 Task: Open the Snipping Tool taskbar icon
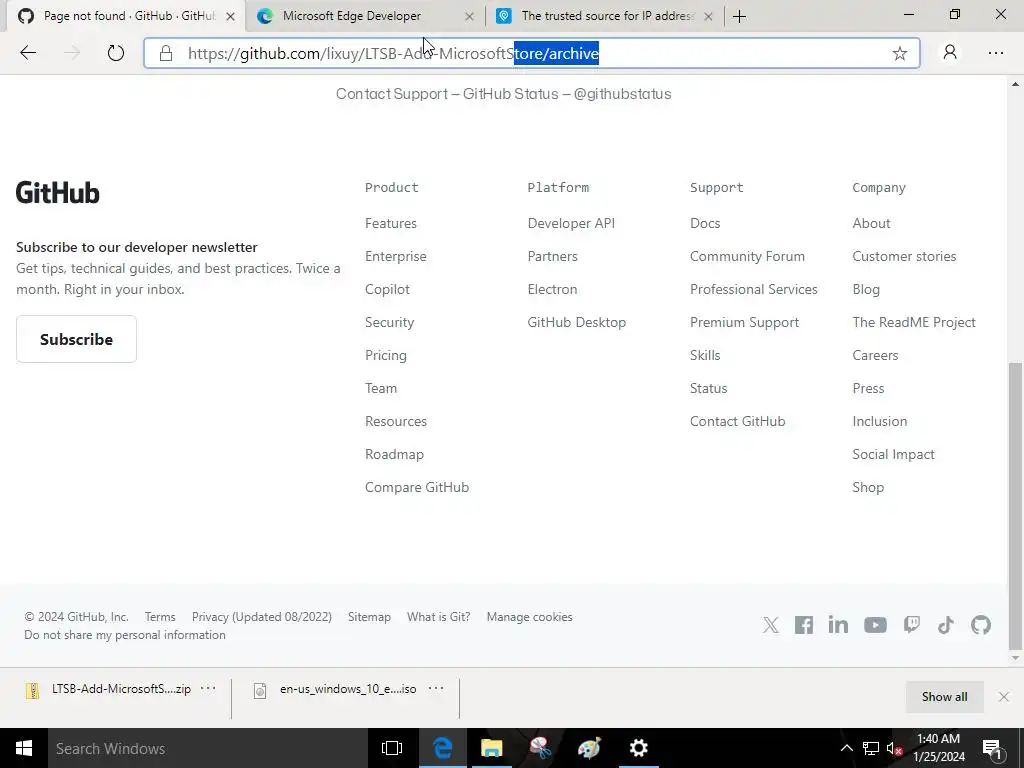tap(540, 748)
